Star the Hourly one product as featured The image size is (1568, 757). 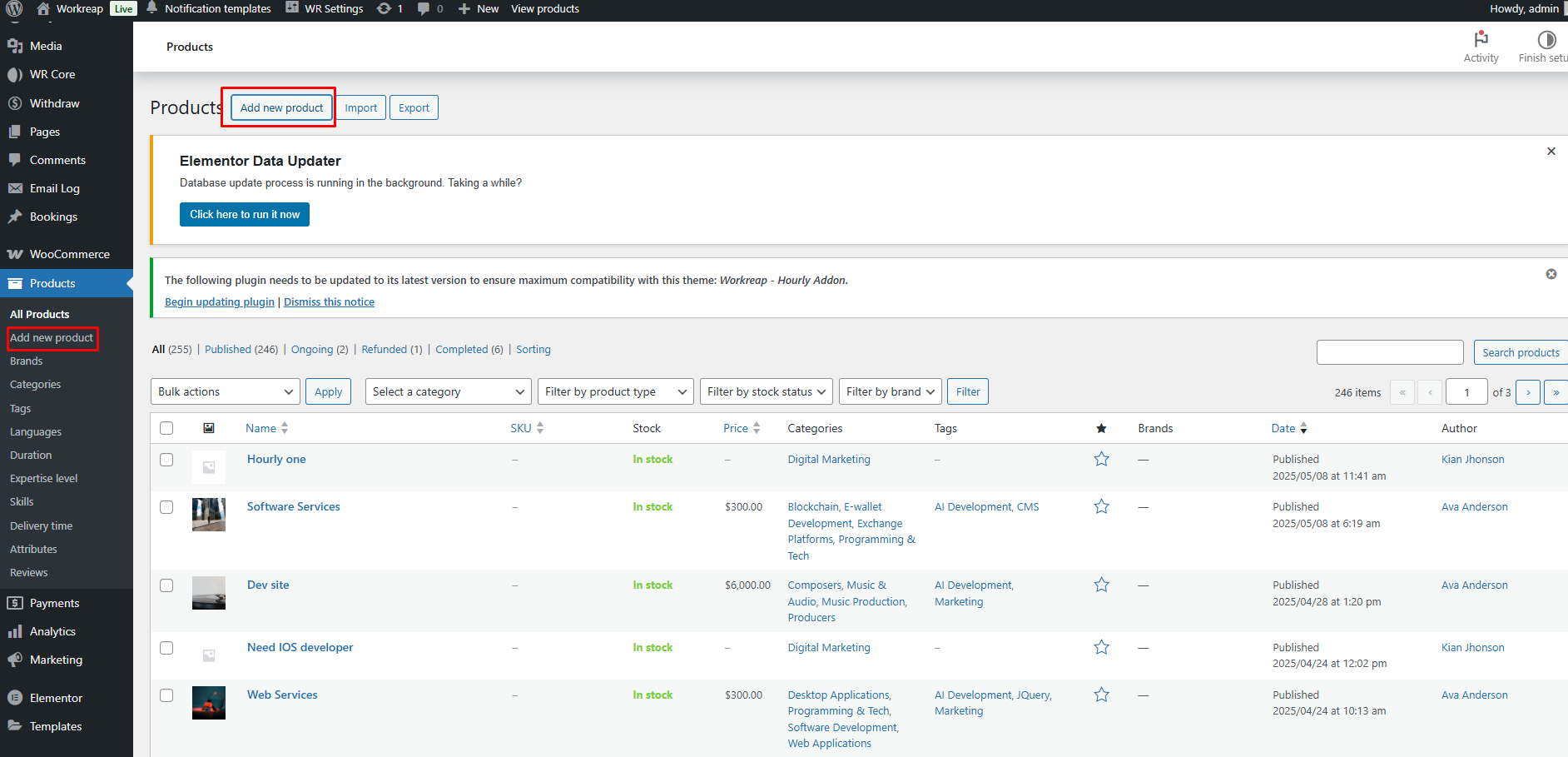(1101, 459)
